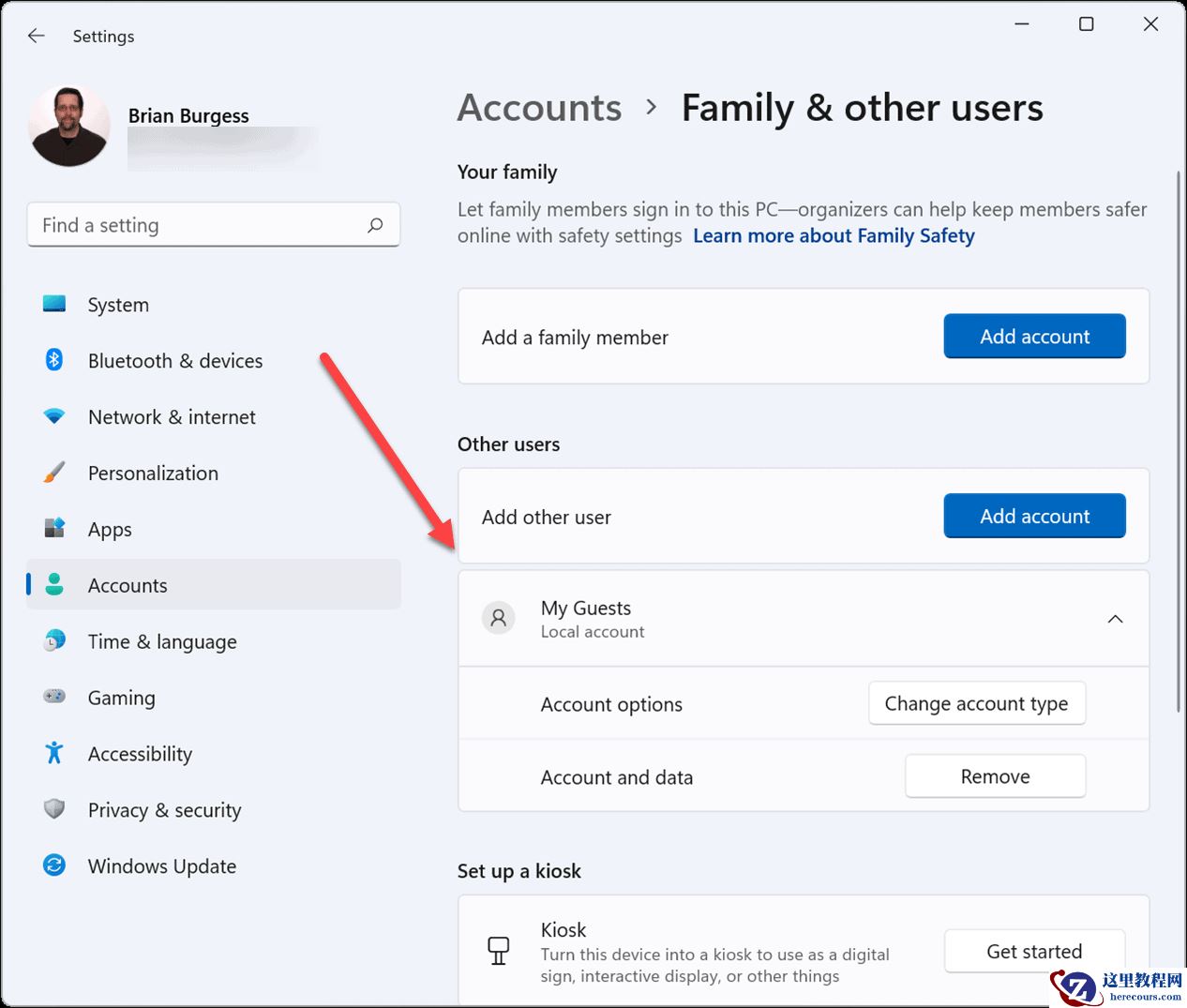The height and width of the screenshot is (1008, 1187).
Task: Click the Bluetooth & devices icon
Action: (x=54, y=360)
